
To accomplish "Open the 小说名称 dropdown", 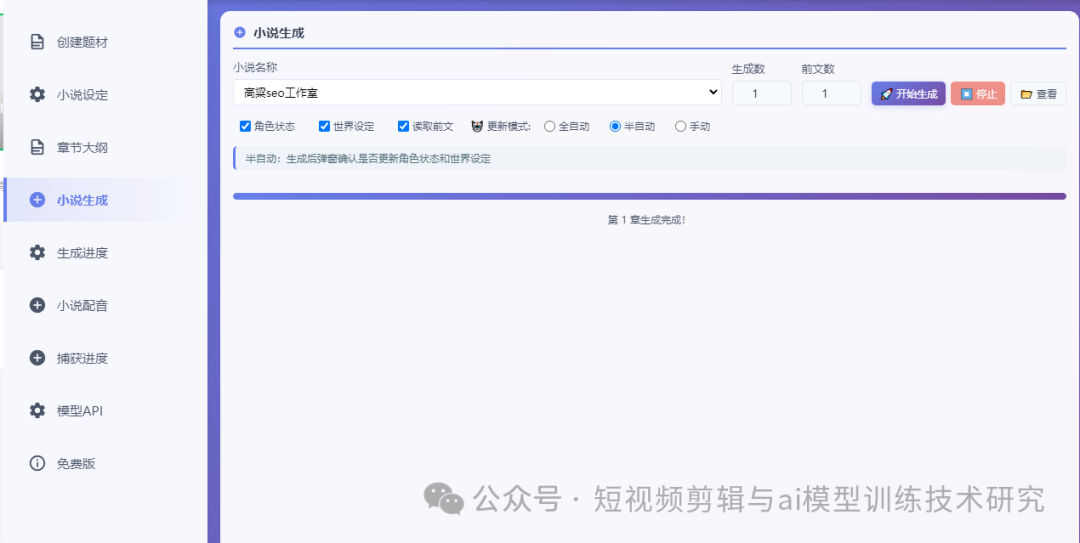I will coord(477,92).
